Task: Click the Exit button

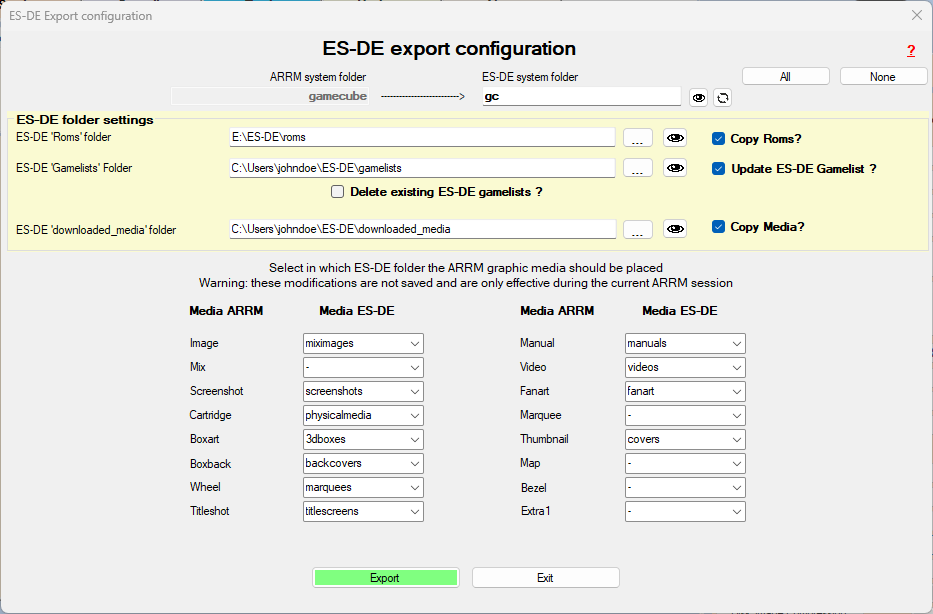Action: coord(545,578)
